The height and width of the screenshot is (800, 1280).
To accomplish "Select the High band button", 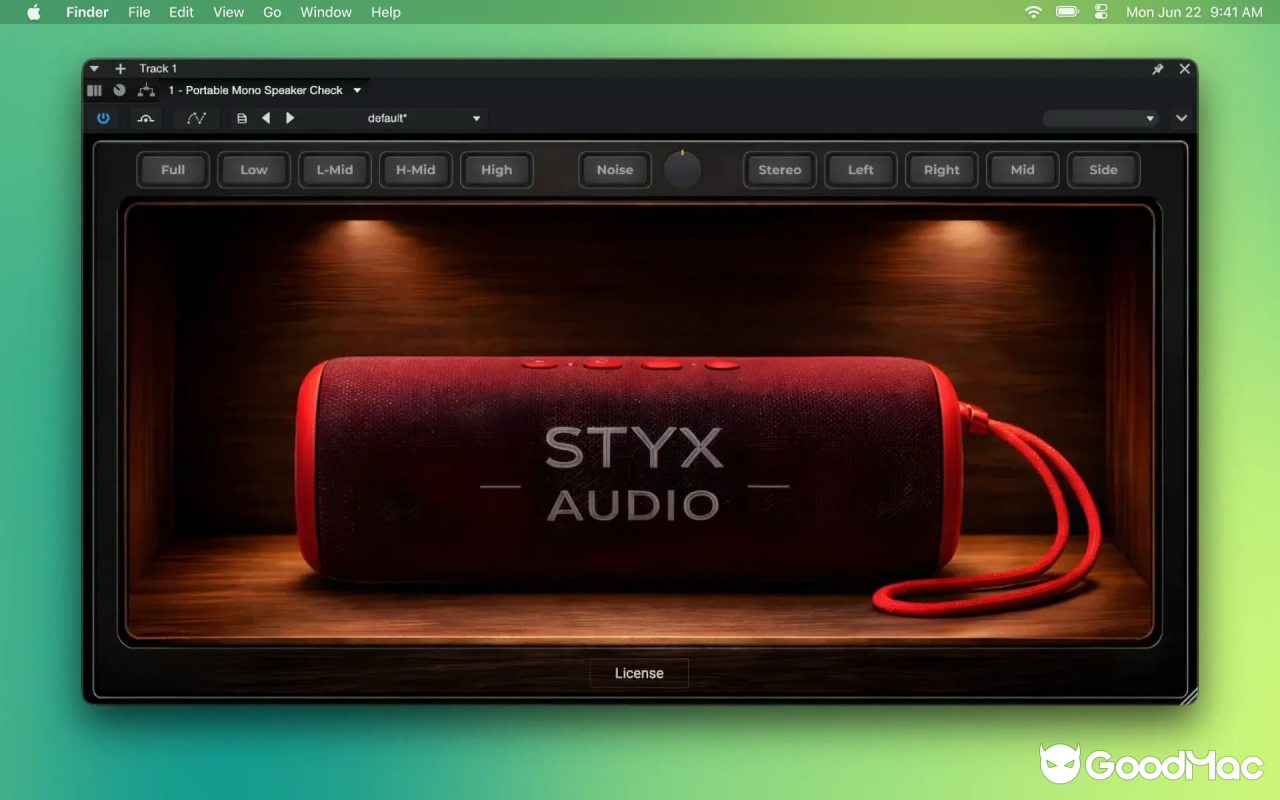I will click(x=497, y=170).
